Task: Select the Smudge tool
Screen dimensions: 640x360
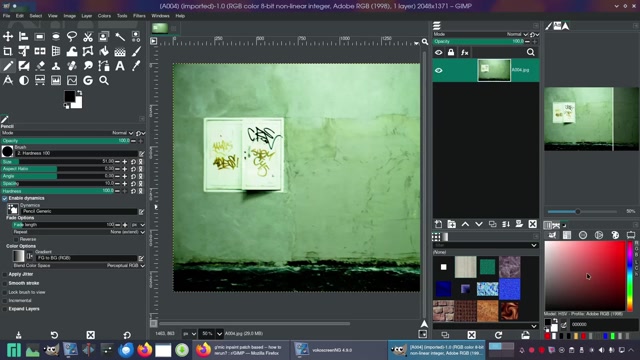Action: point(88,66)
